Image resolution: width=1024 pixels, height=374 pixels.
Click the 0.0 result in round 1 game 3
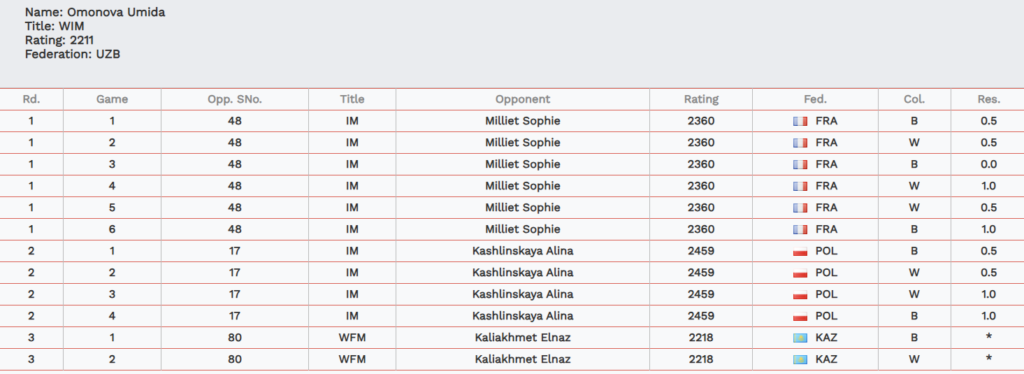click(988, 164)
